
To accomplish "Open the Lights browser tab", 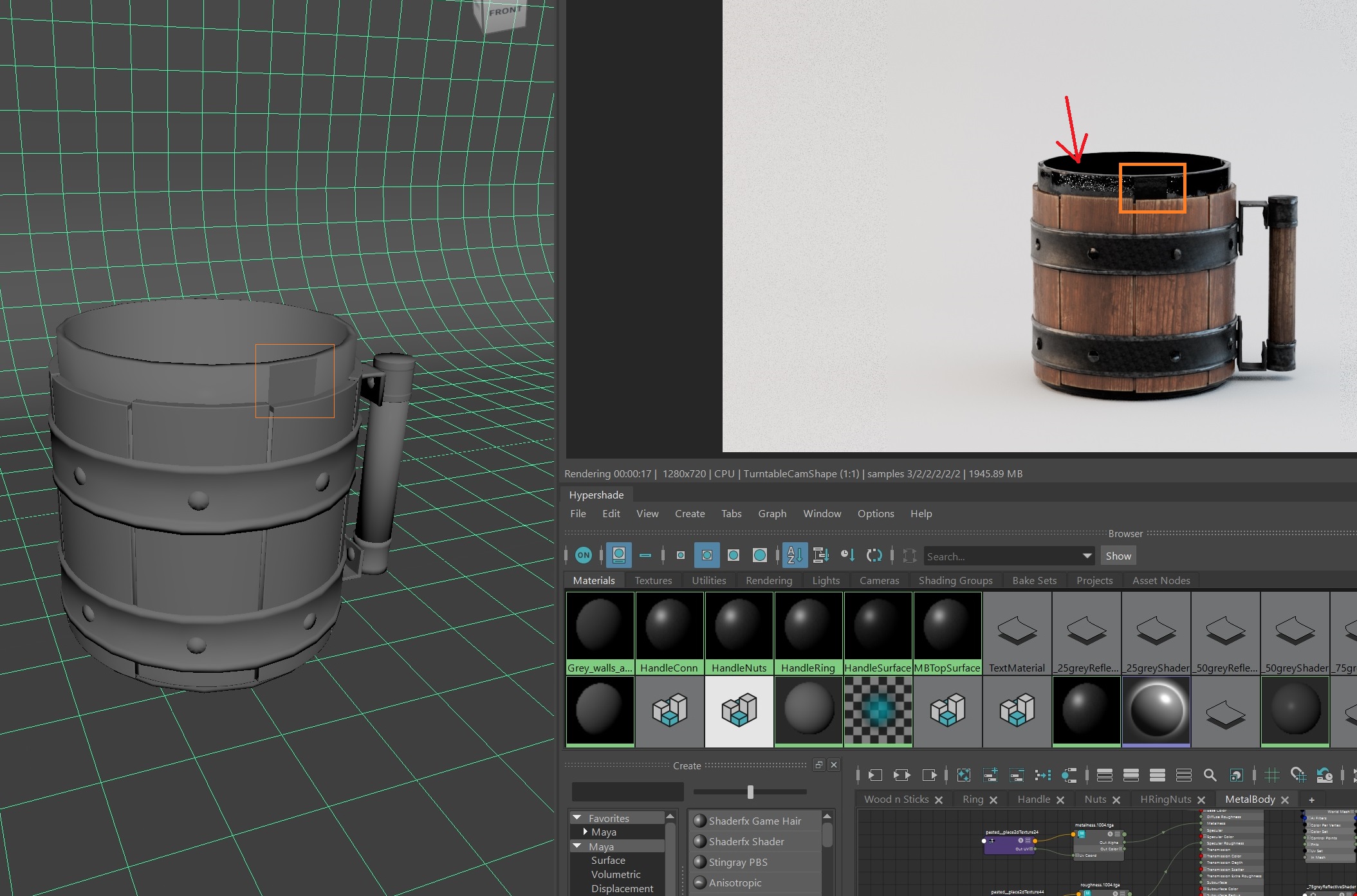I will pos(826,580).
